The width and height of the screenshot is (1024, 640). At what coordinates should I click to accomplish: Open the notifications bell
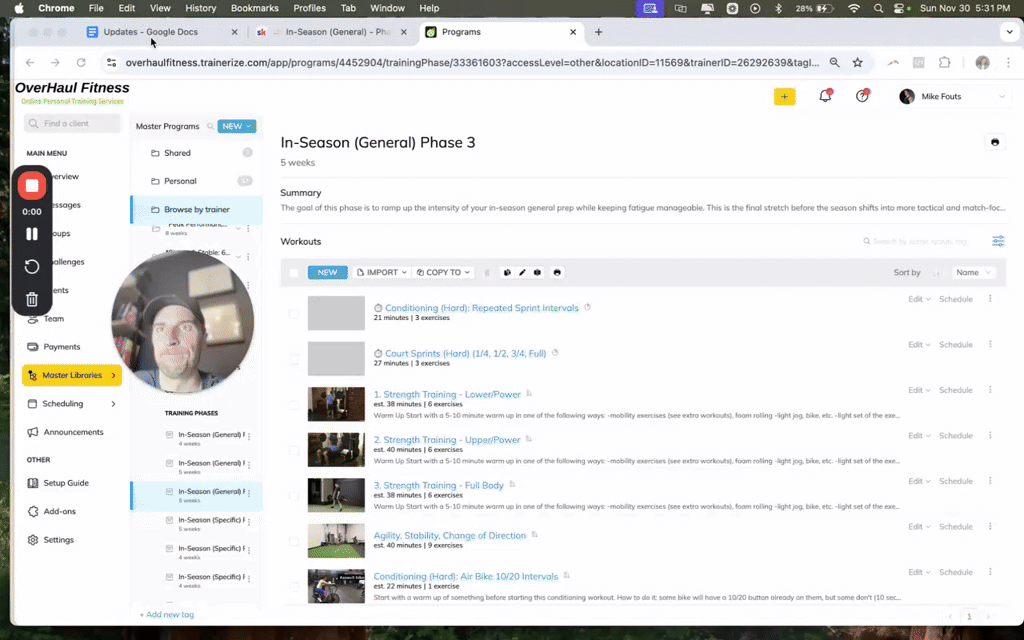[825, 96]
